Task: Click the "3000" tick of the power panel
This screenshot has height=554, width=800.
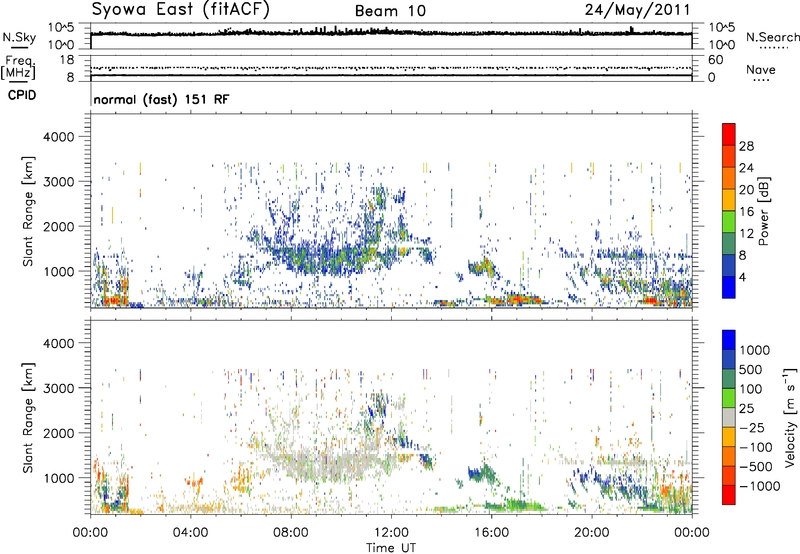Action: (59, 182)
